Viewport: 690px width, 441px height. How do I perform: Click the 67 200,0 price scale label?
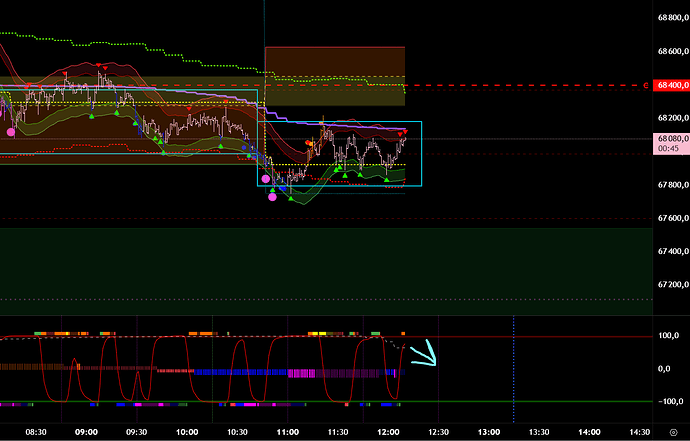pos(671,284)
